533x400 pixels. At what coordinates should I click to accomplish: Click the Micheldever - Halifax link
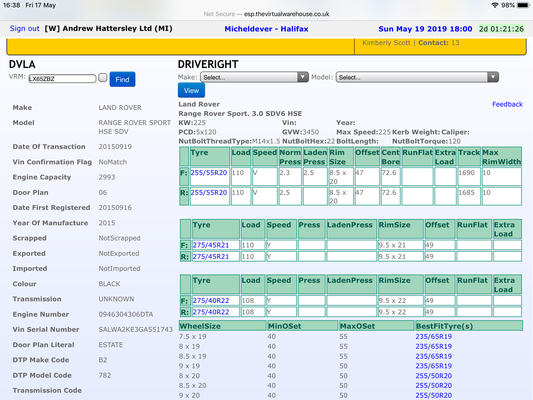tap(266, 29)
